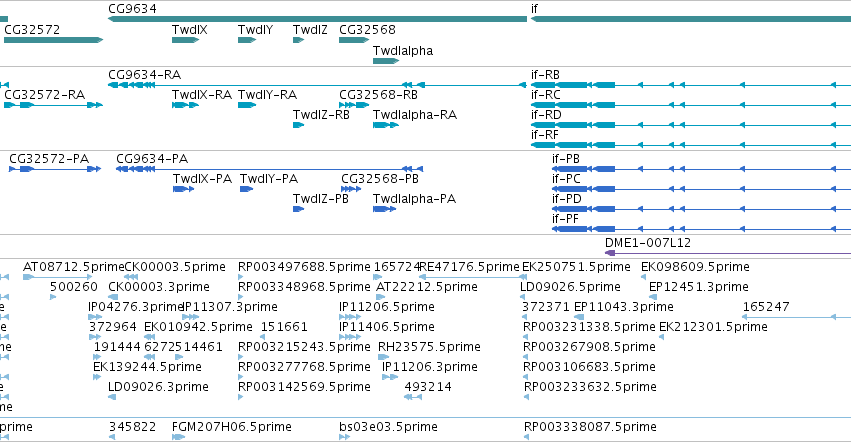This screenshot has height=442, width=851.
Task: Select the TwdlX gene
Action: 186,40
